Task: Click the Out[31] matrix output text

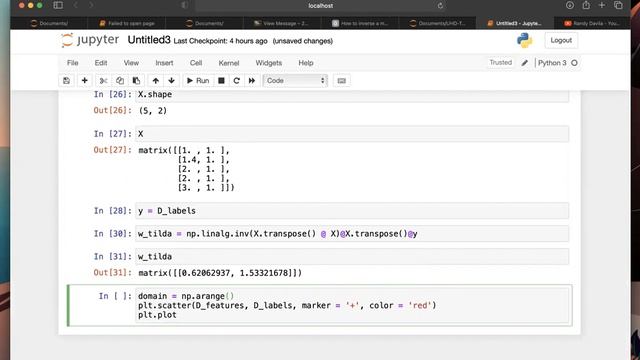Action: pos(220,273)
